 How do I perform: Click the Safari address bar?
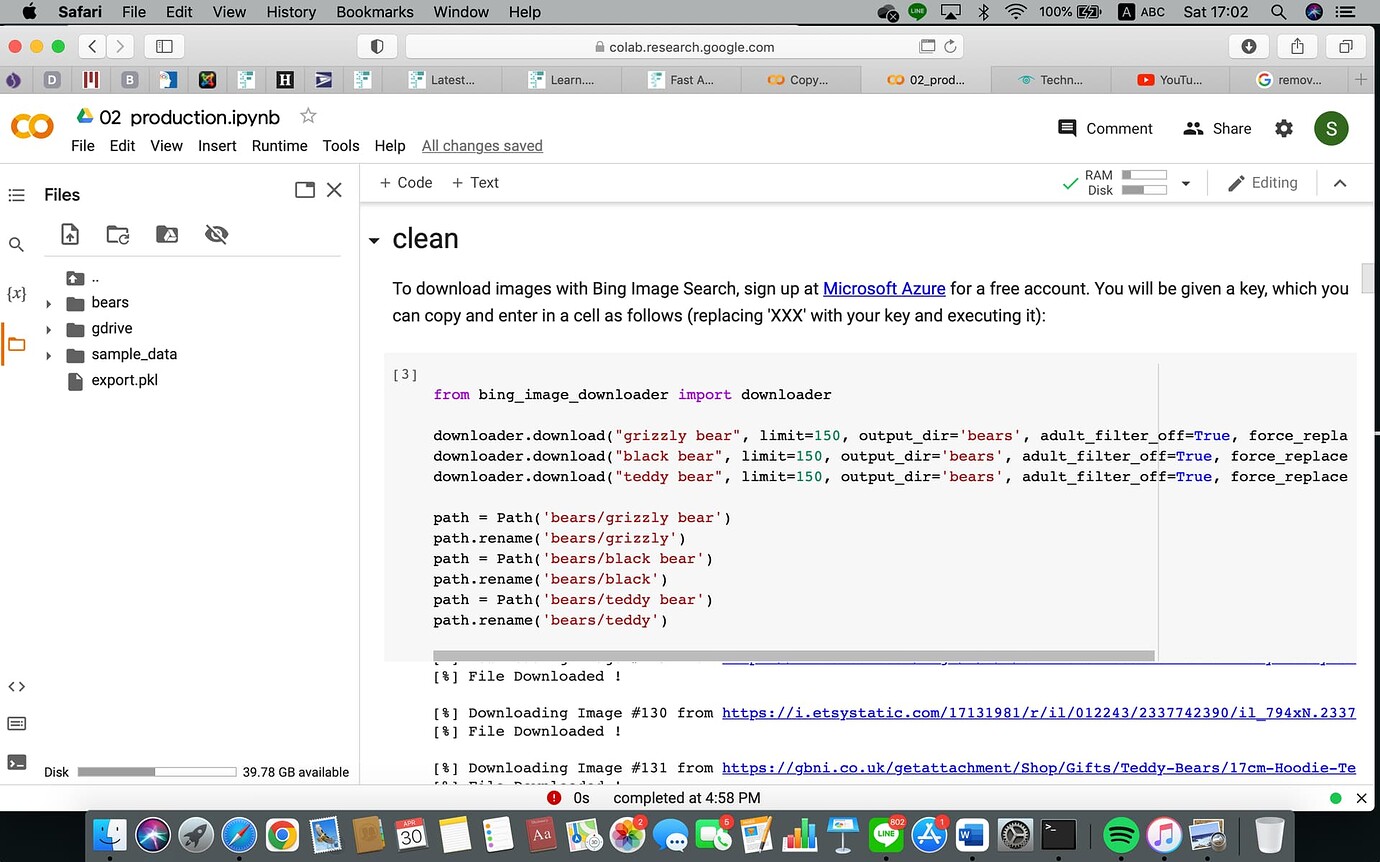point(684,46)
